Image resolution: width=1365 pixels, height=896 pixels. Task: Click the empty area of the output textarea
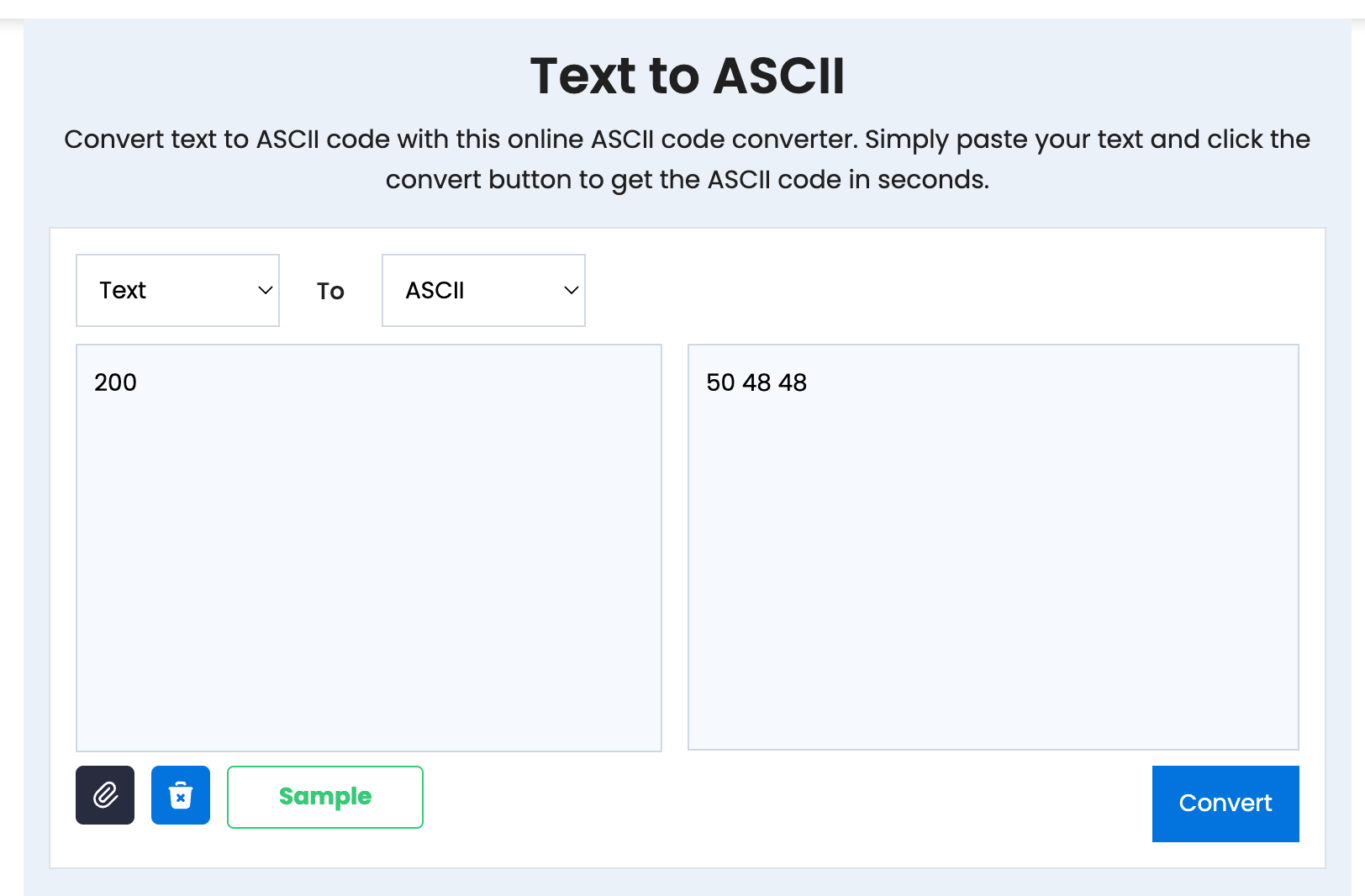tap(993, 572)
